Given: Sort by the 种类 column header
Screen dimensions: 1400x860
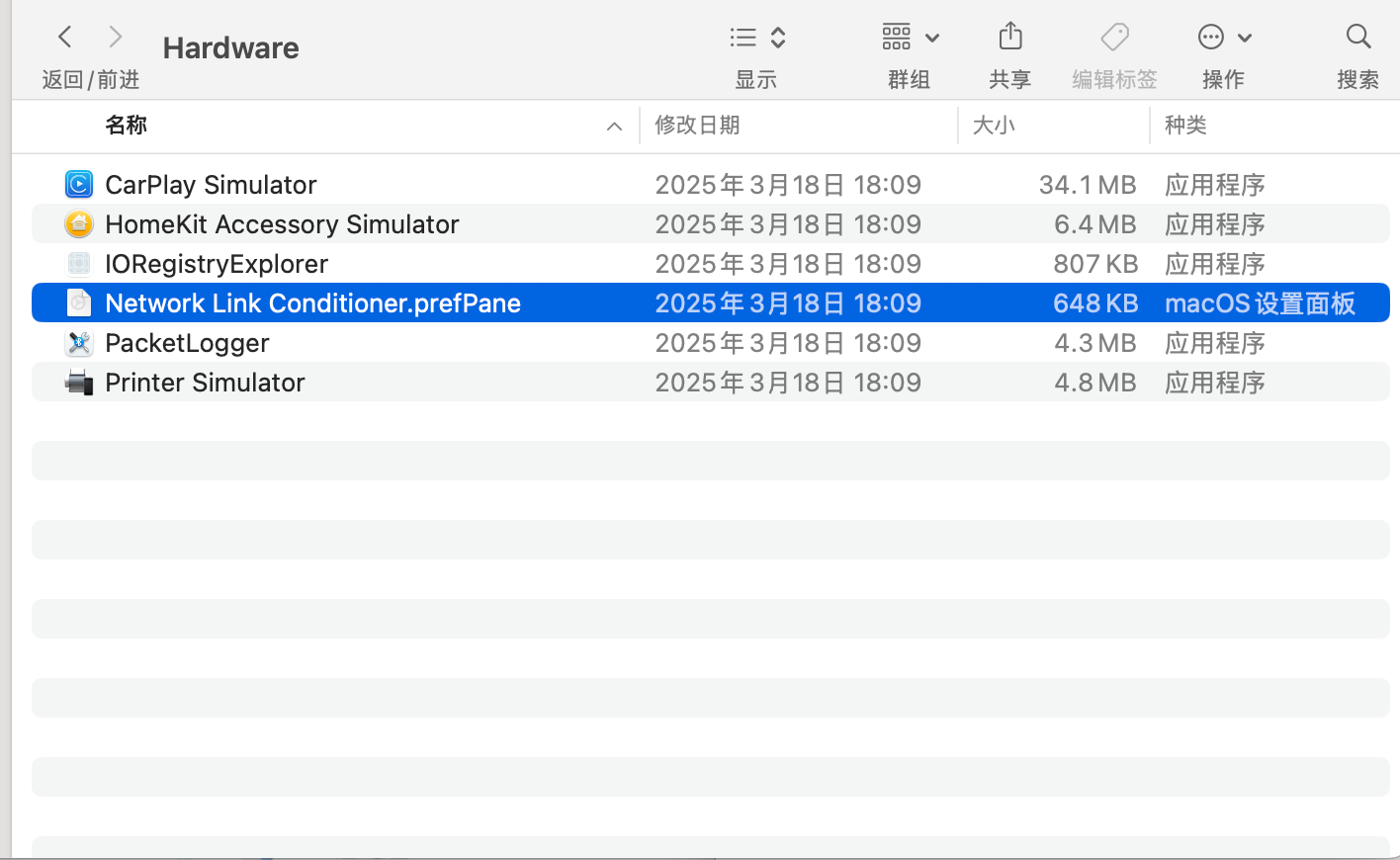Looking at the screenshot, I should (1185, 126).
